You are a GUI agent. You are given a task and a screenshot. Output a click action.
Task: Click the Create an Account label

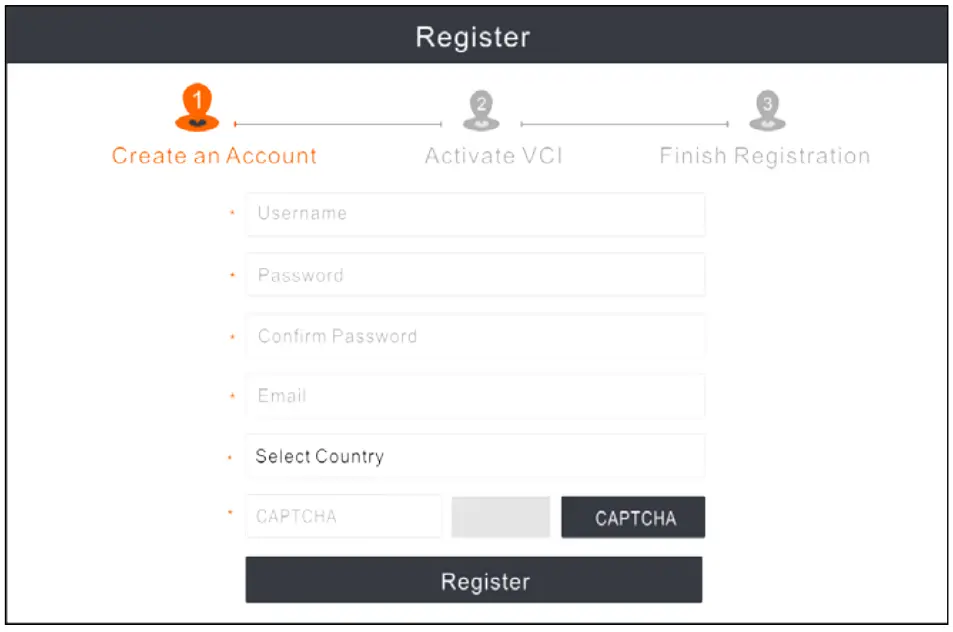tap(216, 155)
